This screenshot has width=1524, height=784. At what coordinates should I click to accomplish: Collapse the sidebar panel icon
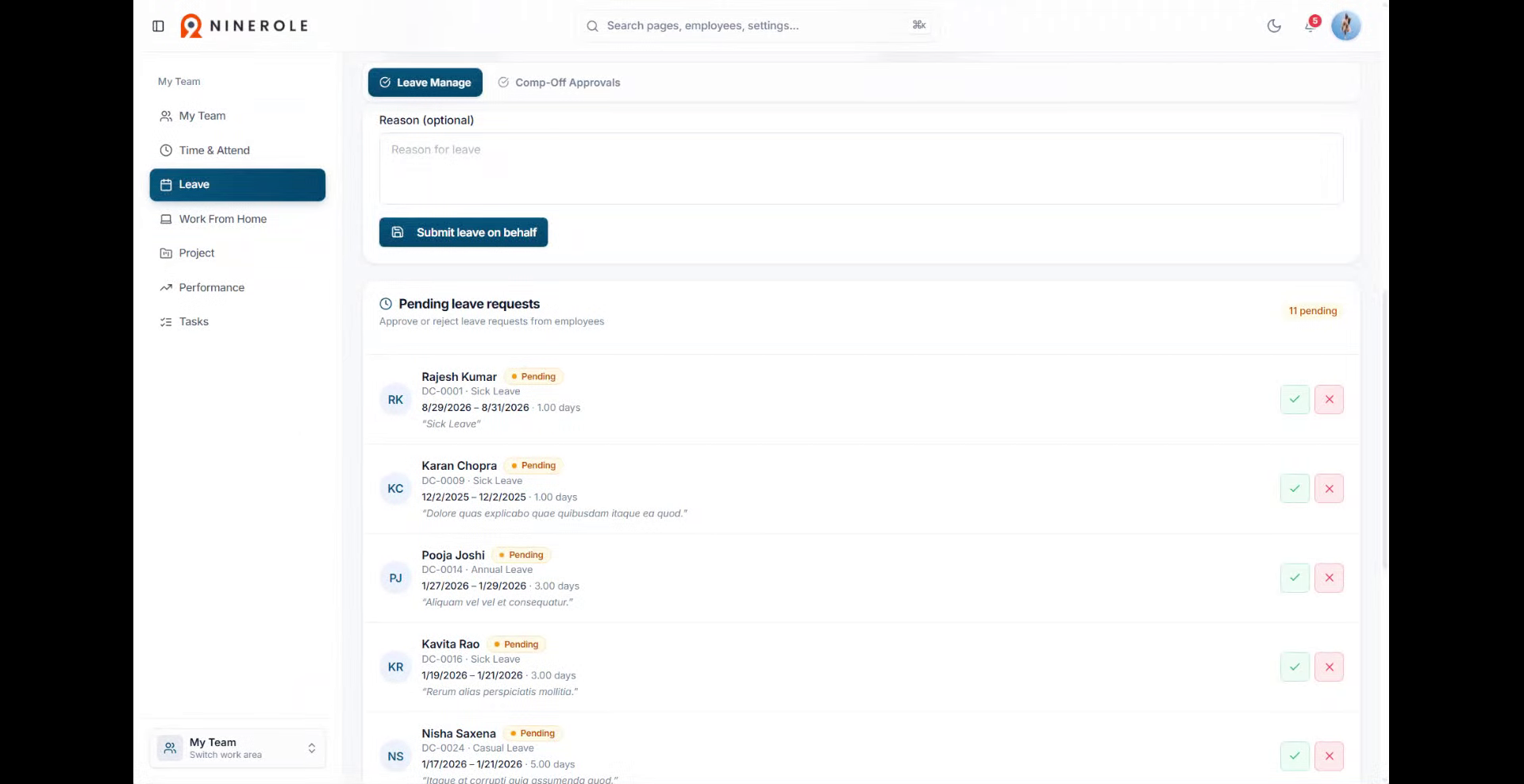coord(158,26)
